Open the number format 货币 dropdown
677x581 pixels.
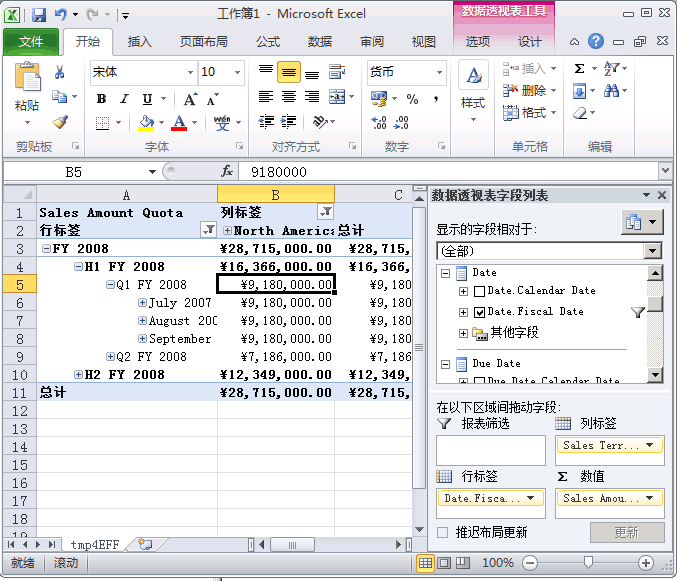click(439, 73)
